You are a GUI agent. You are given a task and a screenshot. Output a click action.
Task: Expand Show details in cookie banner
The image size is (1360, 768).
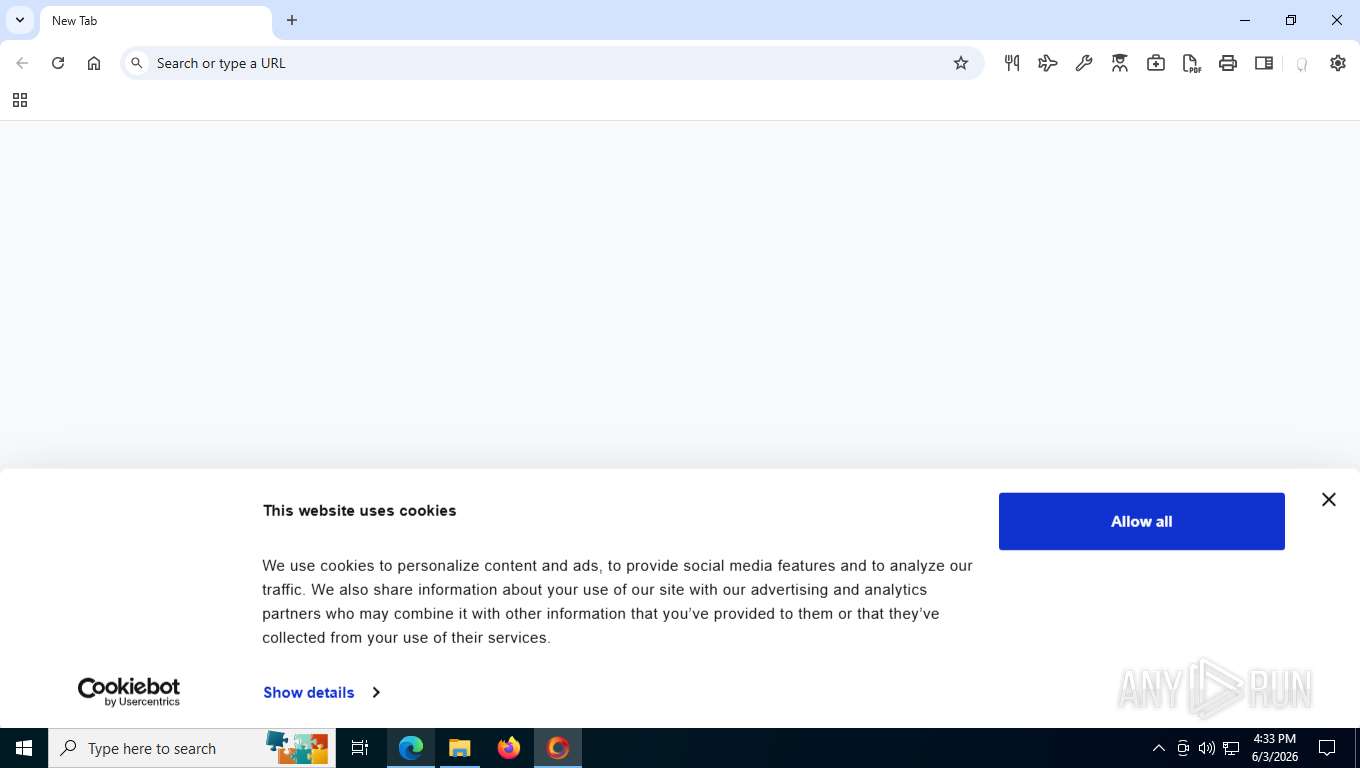coord(321,692)
